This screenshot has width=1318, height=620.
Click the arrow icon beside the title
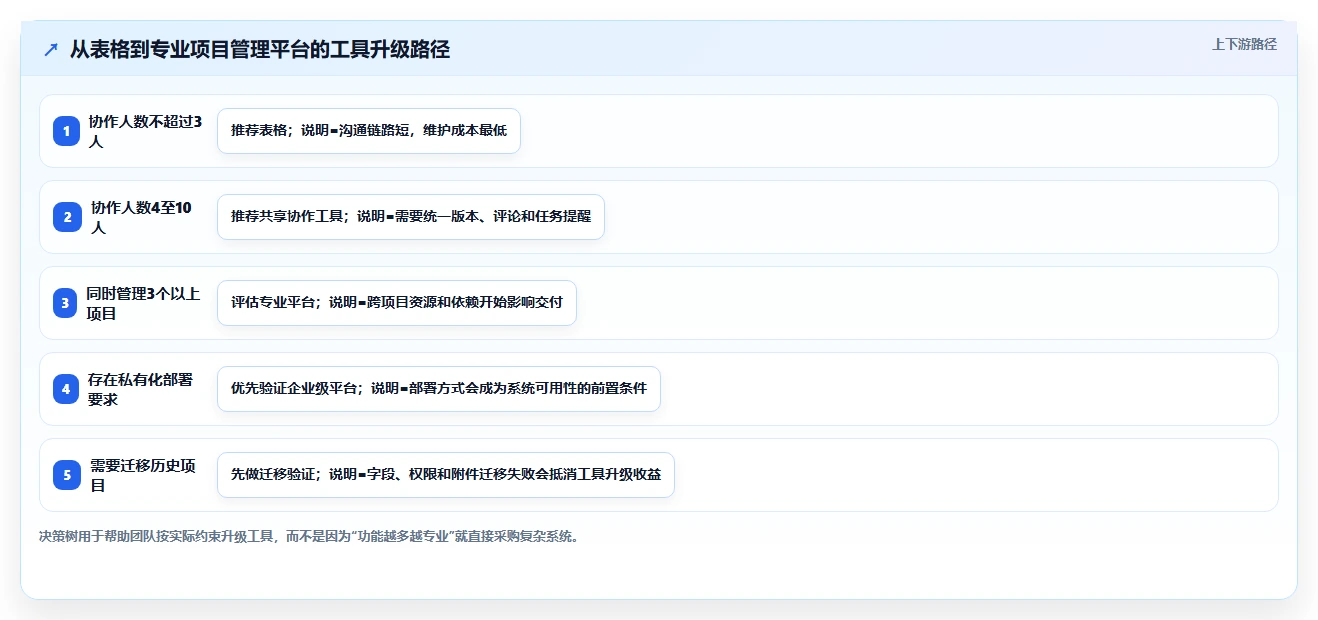click(x=51, y=50)
